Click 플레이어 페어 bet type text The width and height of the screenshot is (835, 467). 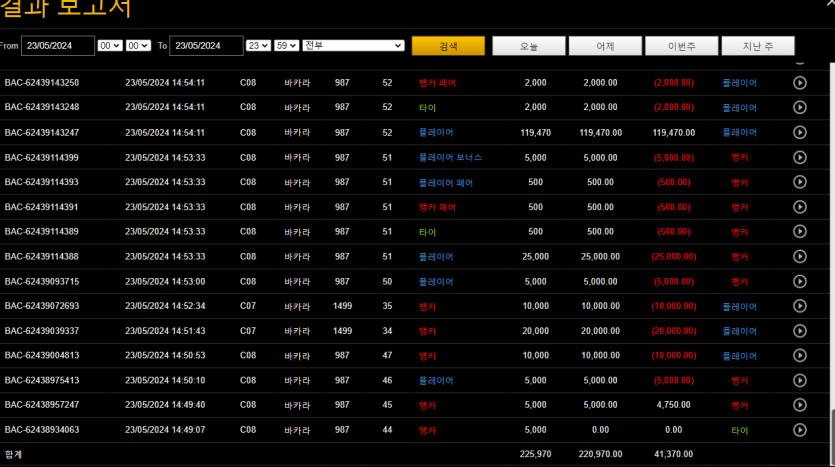click(446, 183)
